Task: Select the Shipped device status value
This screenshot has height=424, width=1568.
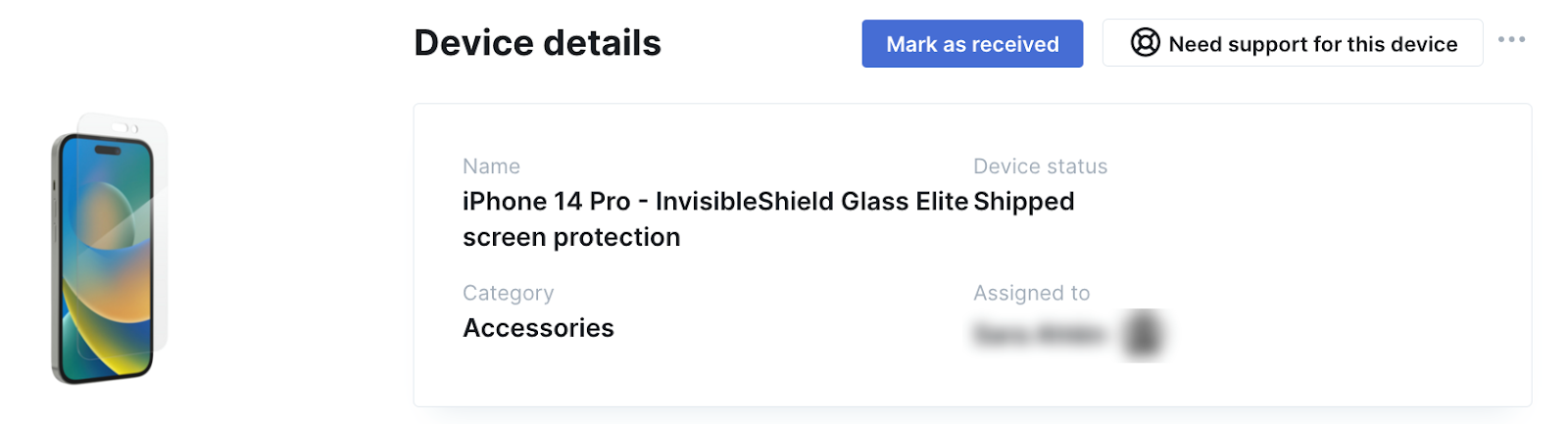Action: click(1023, 201)
